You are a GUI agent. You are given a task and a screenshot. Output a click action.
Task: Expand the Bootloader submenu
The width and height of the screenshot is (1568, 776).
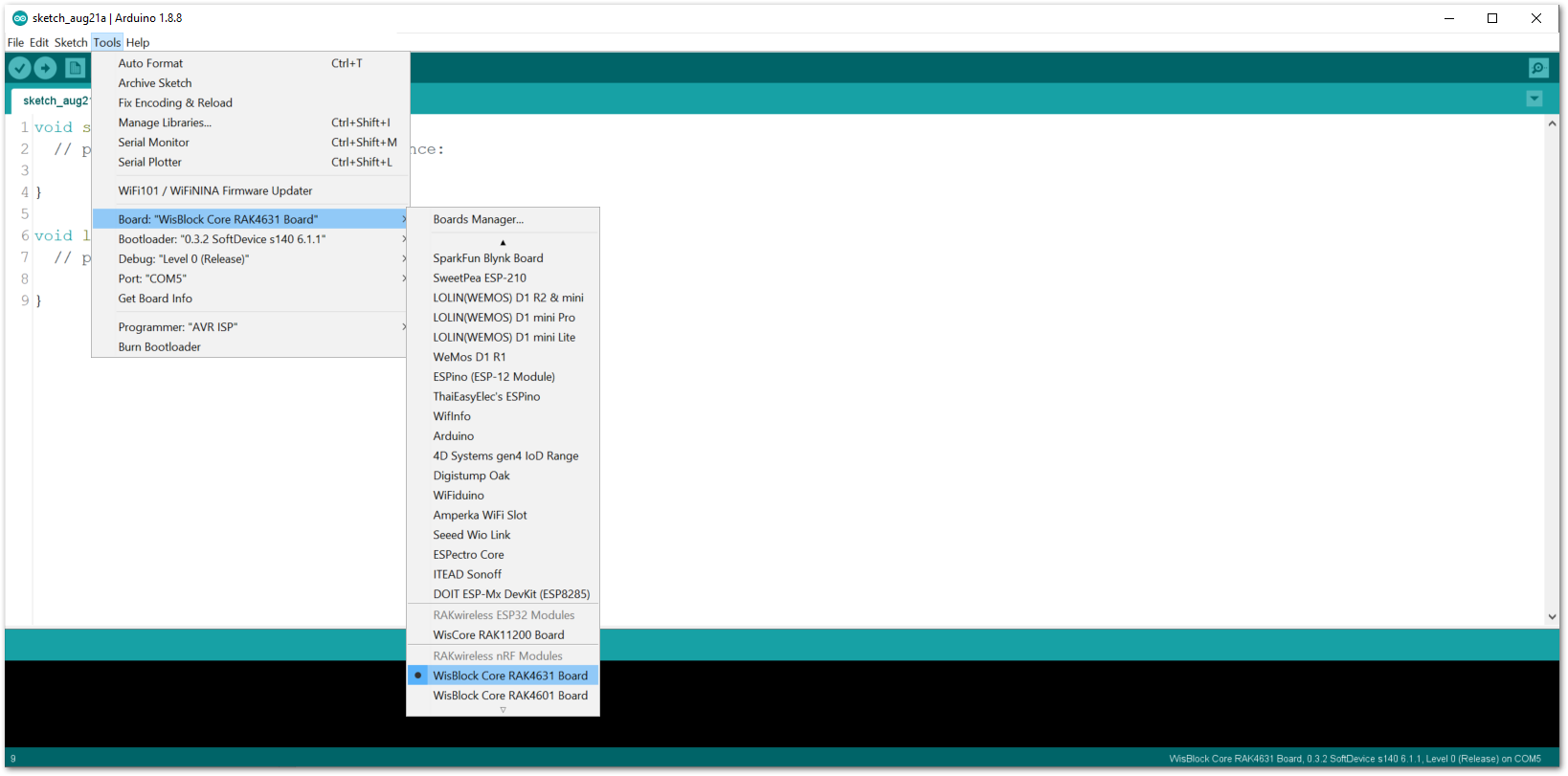250,239
